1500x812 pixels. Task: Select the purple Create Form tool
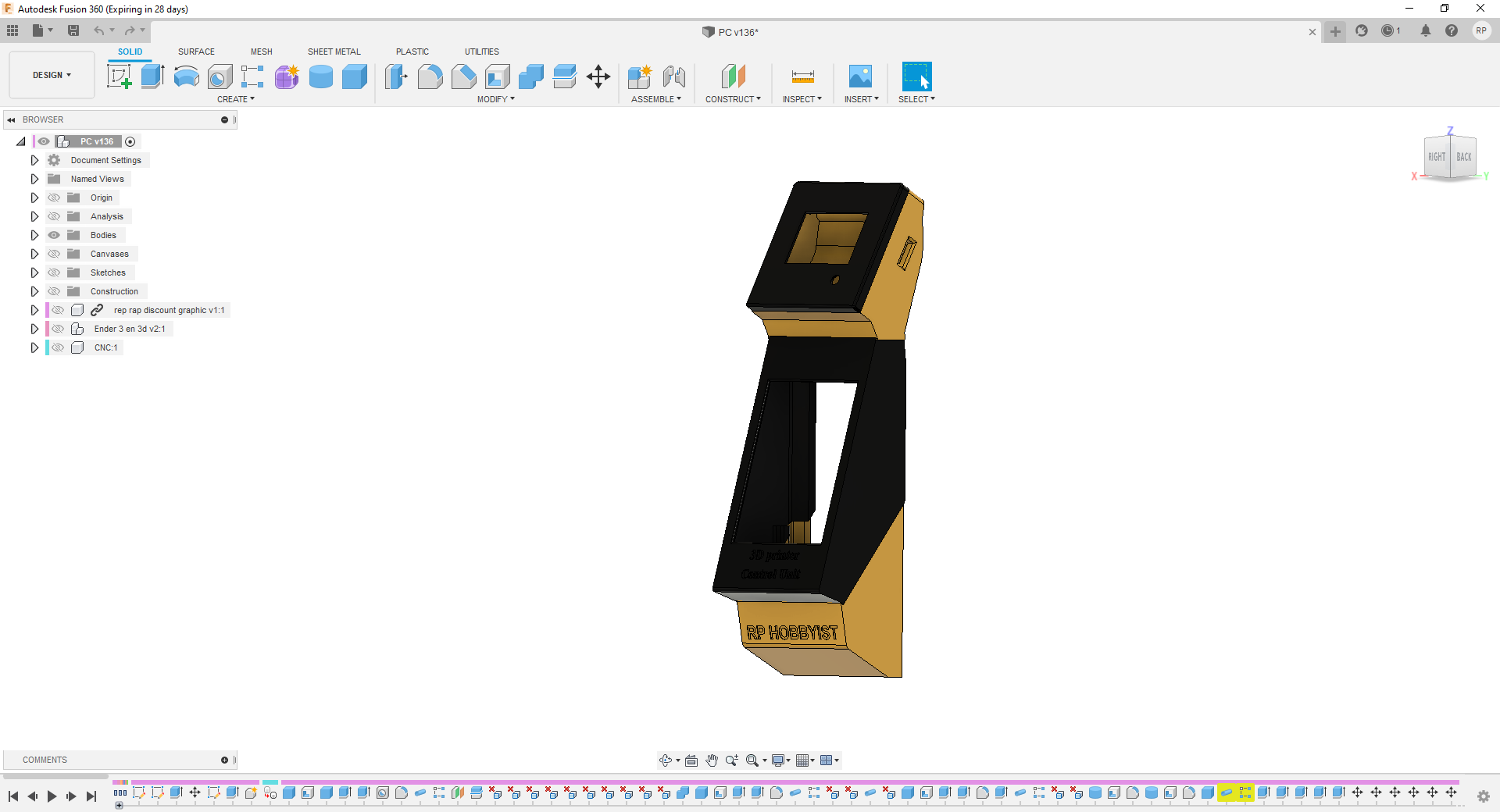coord(287,77)
